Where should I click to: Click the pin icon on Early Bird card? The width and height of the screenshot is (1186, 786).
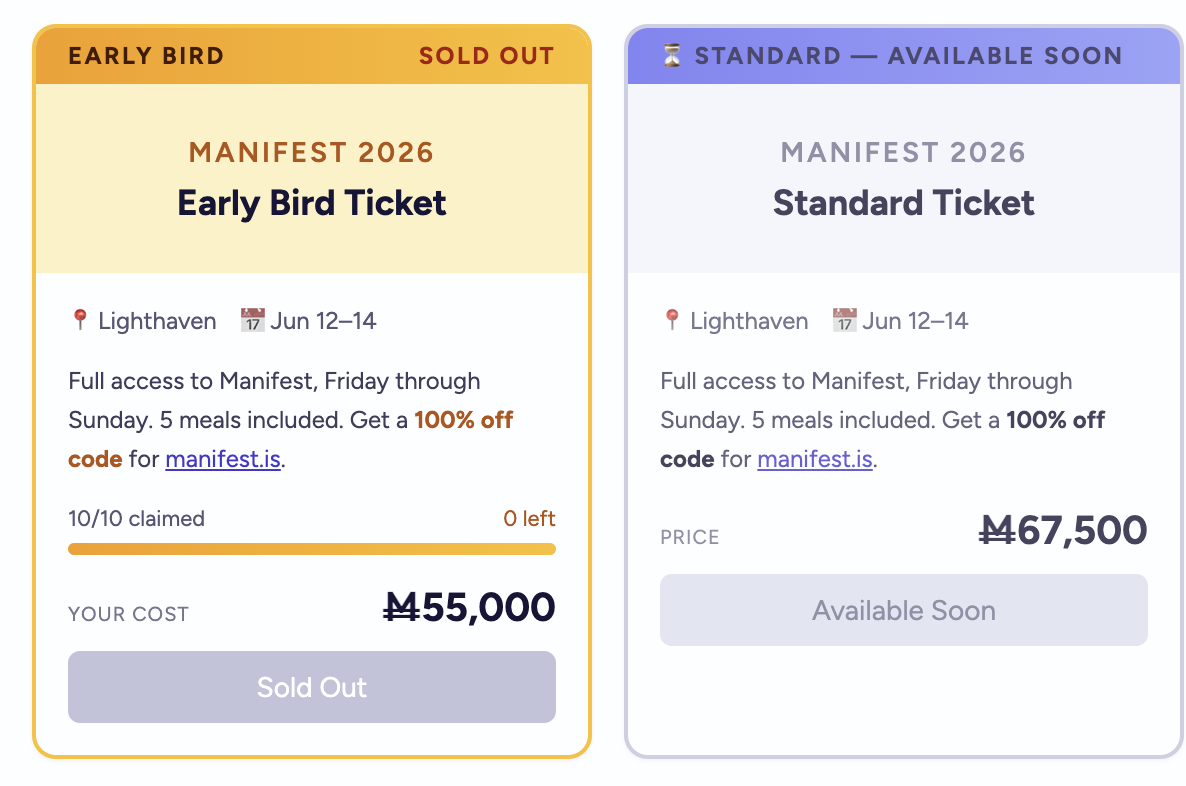(x=80, y=320)
